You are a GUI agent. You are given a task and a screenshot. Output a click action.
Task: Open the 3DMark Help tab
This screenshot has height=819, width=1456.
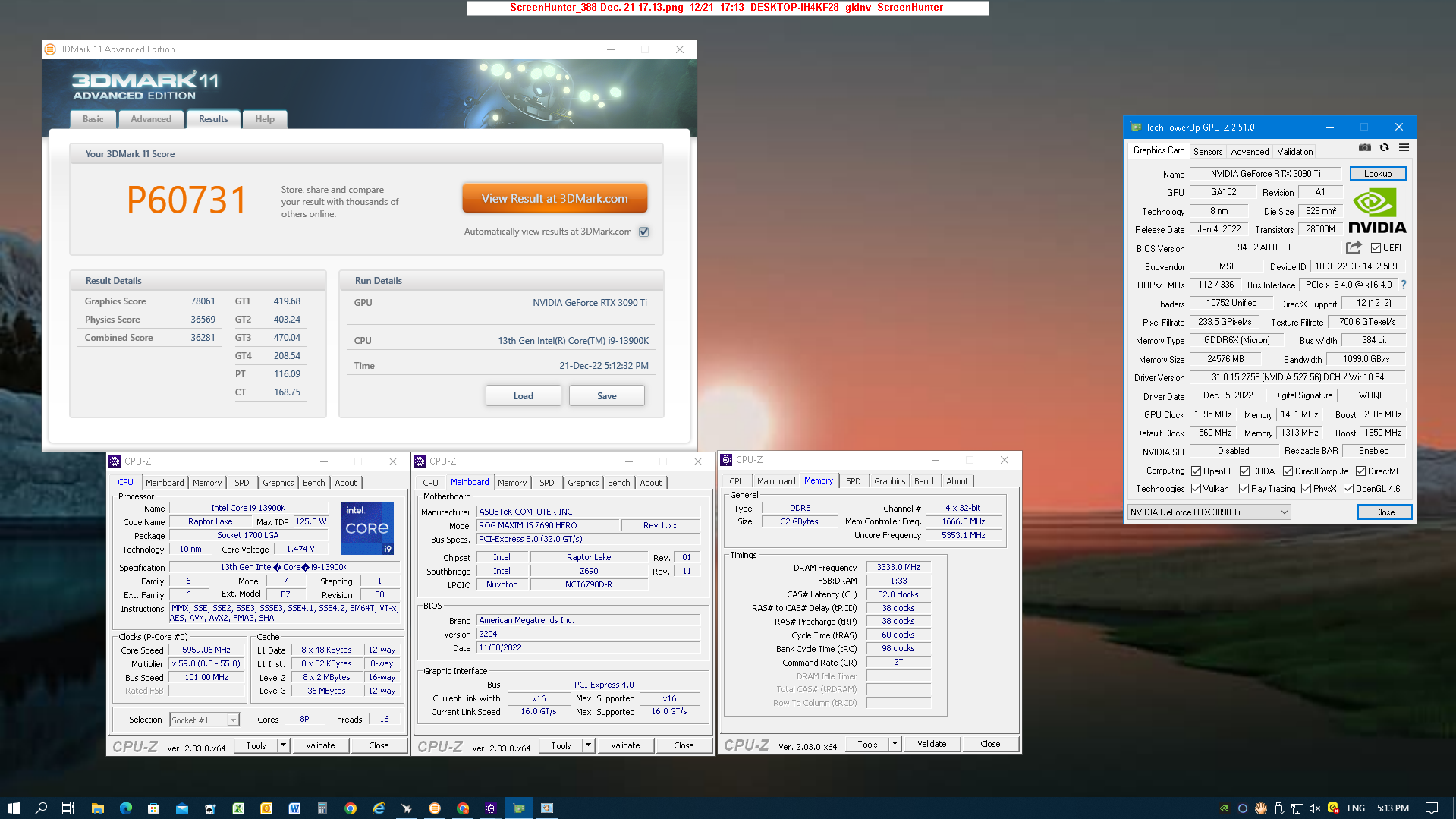[265, 119]
